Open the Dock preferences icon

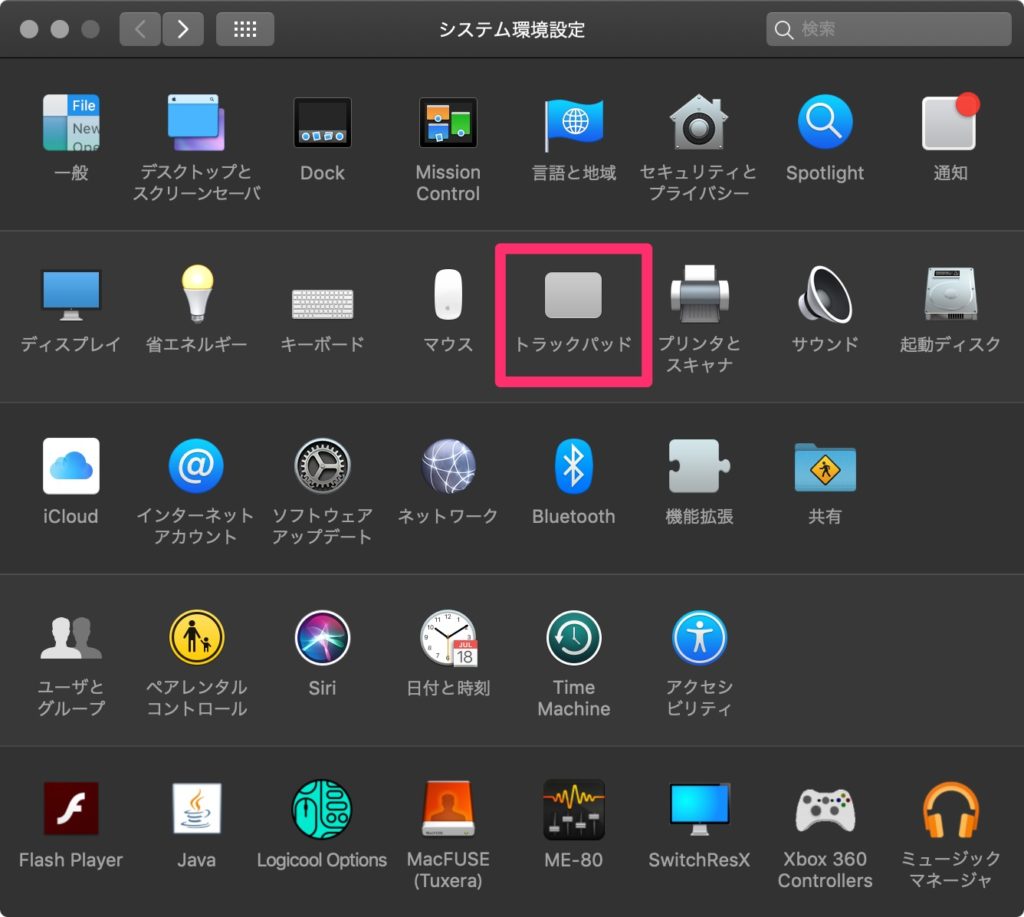[x=322, y=123]
